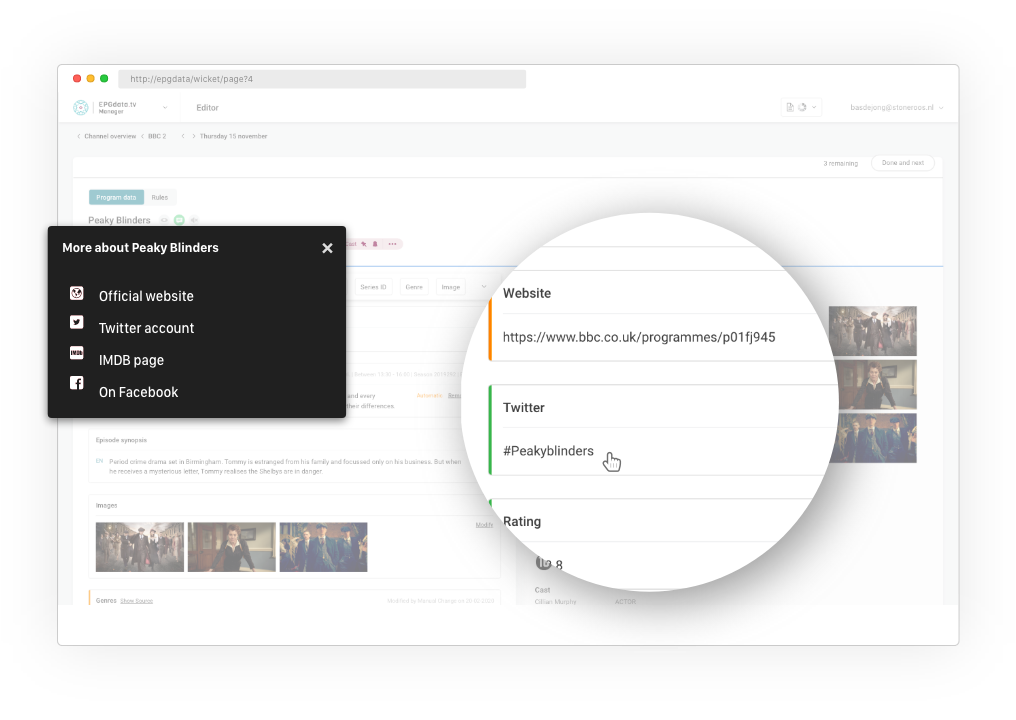Open the IMDB page link
Image resolution: width=1016 pixels, height=720 pixels.
tap(132, 360)
